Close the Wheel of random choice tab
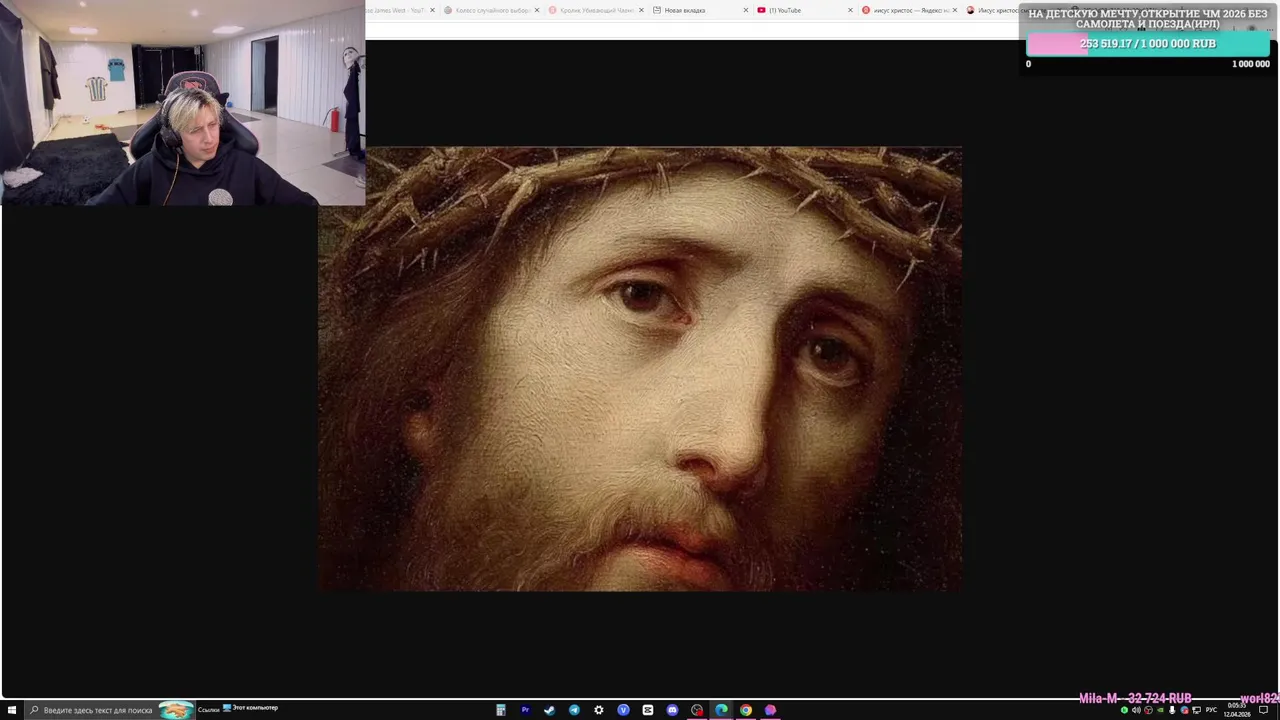Image resolution: width=1280 pixels, height=720 pixels. pyautogui.click(x=537, y=10)
